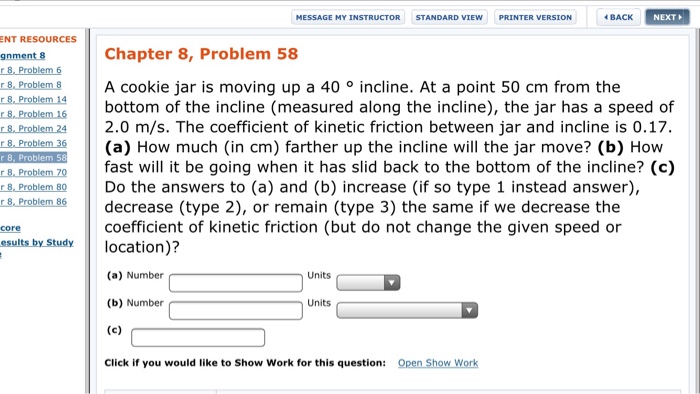Go back with the BACK button

tap(618, 17)
